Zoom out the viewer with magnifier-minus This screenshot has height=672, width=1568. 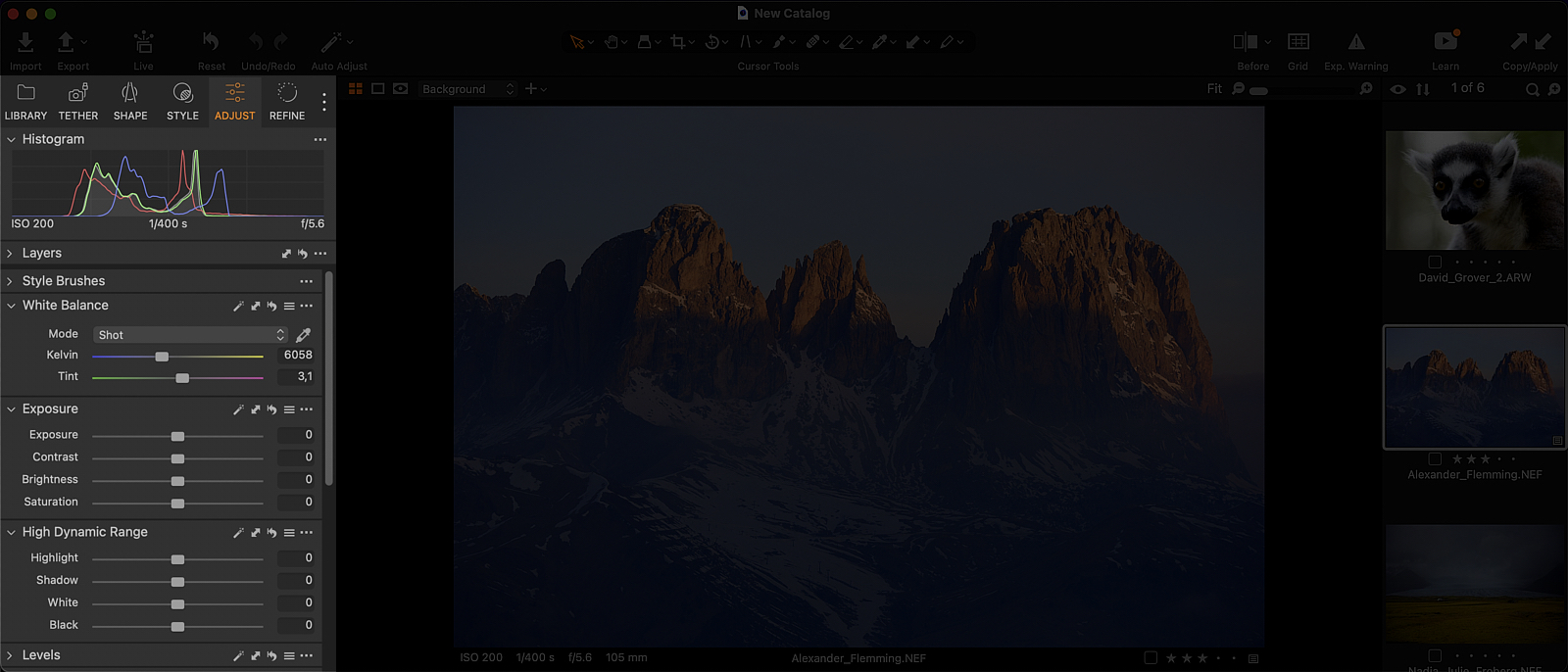[1239, 89]
